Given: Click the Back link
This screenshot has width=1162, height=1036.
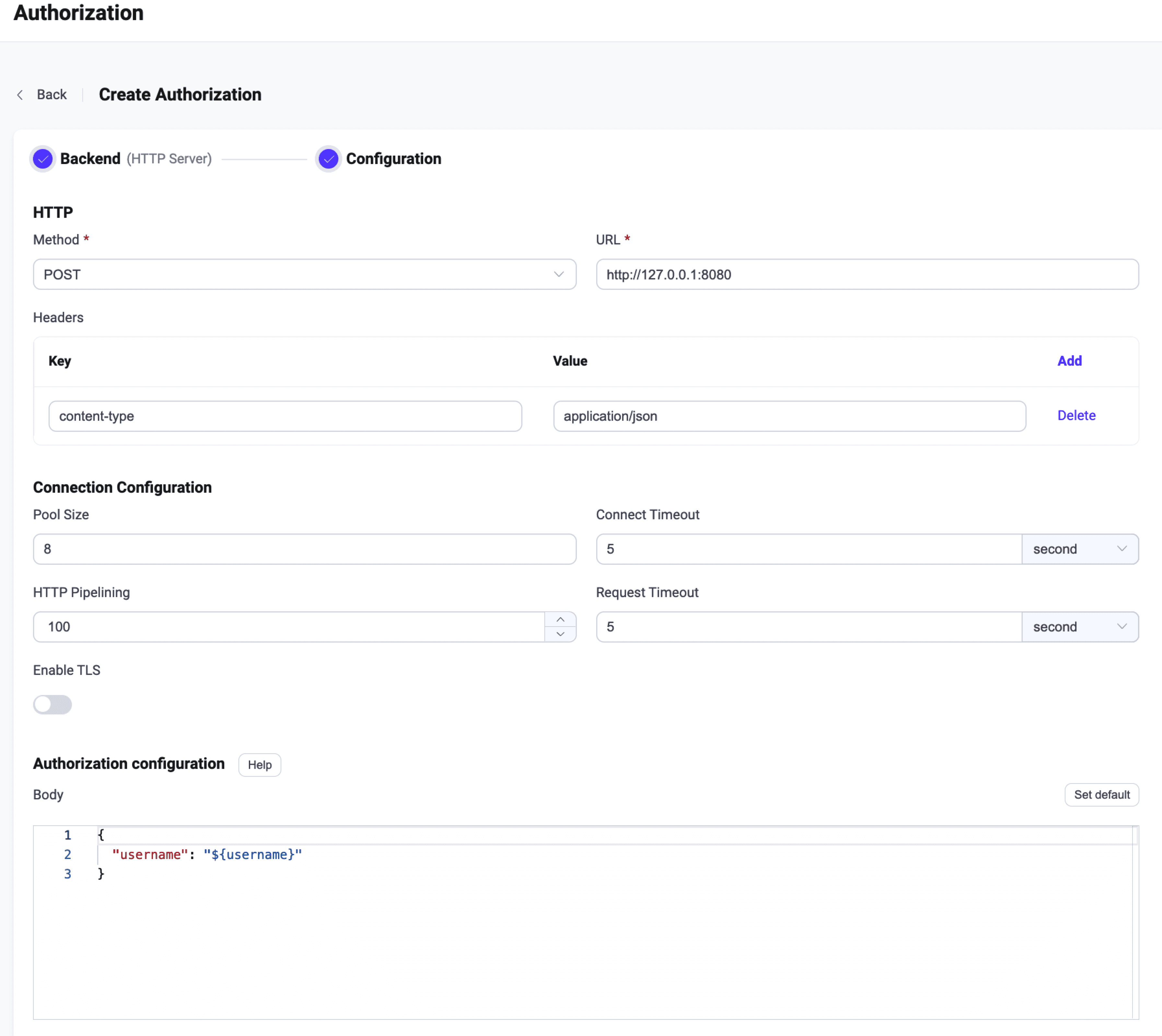Looking at the screenshot, I should click(x=52, y=95).
